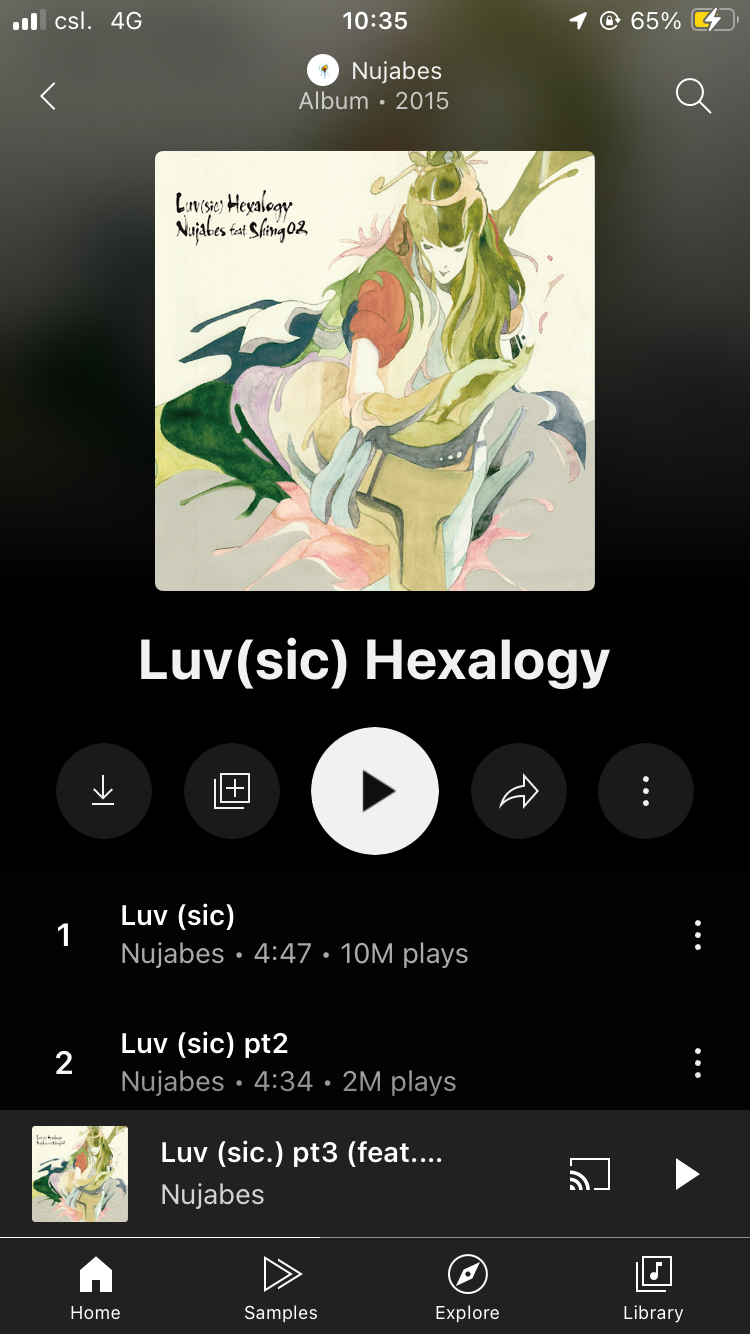Open options for Luv (sic) pt2
Image resolution: width=750 pixels, height=1334 pixels.
tap(698, 1062)
